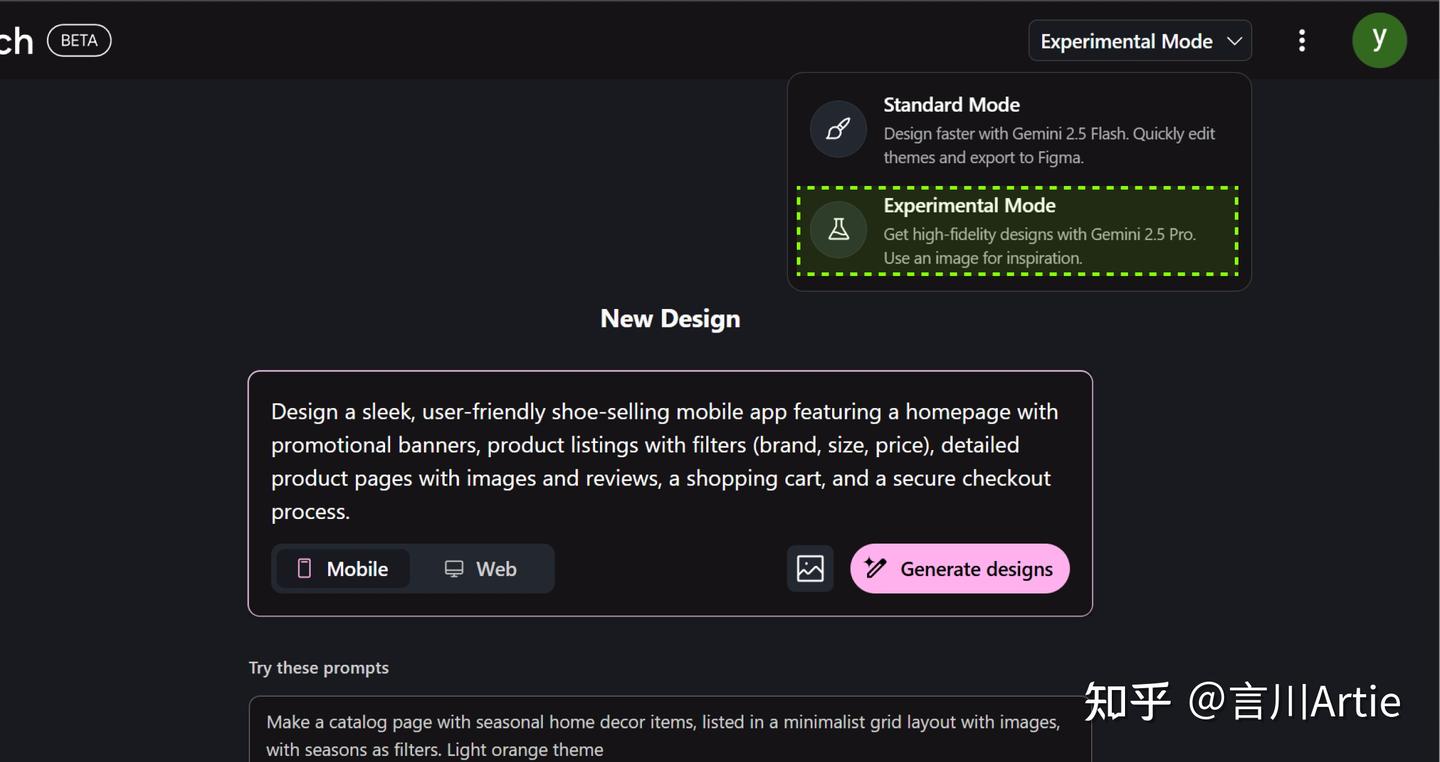Select Experimental Mode option in dropdown list
Screen dimensions: 1440x762
tap(1017, 230)
